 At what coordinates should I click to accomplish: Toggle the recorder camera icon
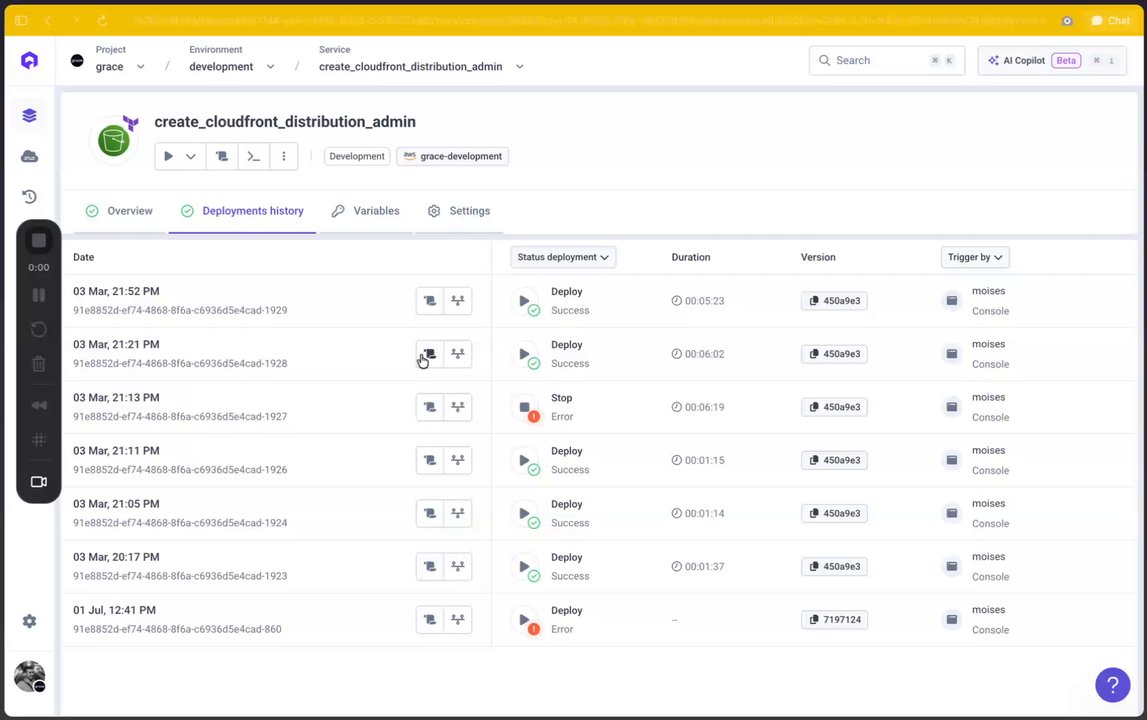tap(39, 482)
